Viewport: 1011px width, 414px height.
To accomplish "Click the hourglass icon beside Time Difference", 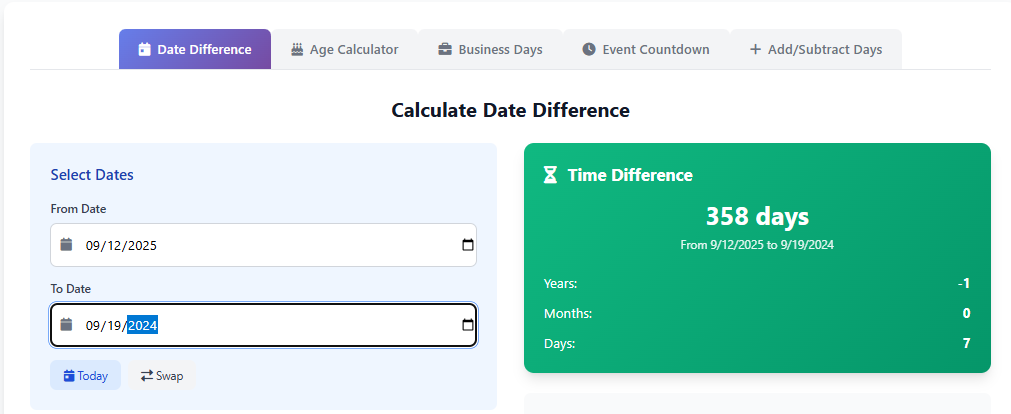I will tap(550, 175).
